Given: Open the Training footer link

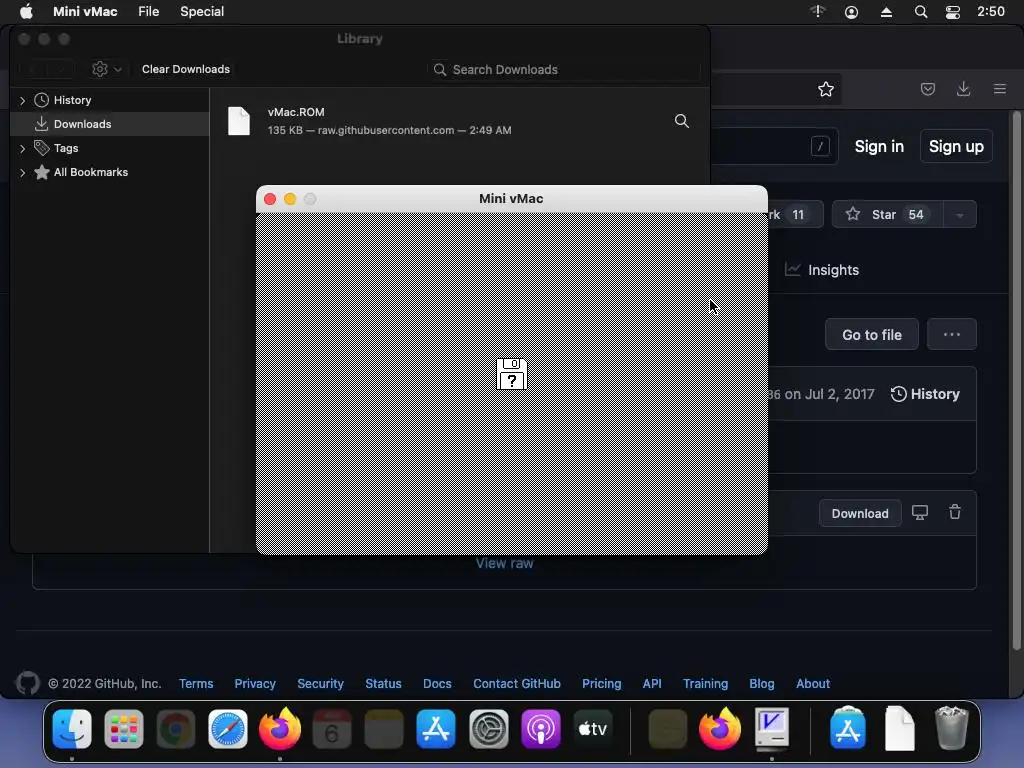Looking at the screenshot, I should coord(705,684).
